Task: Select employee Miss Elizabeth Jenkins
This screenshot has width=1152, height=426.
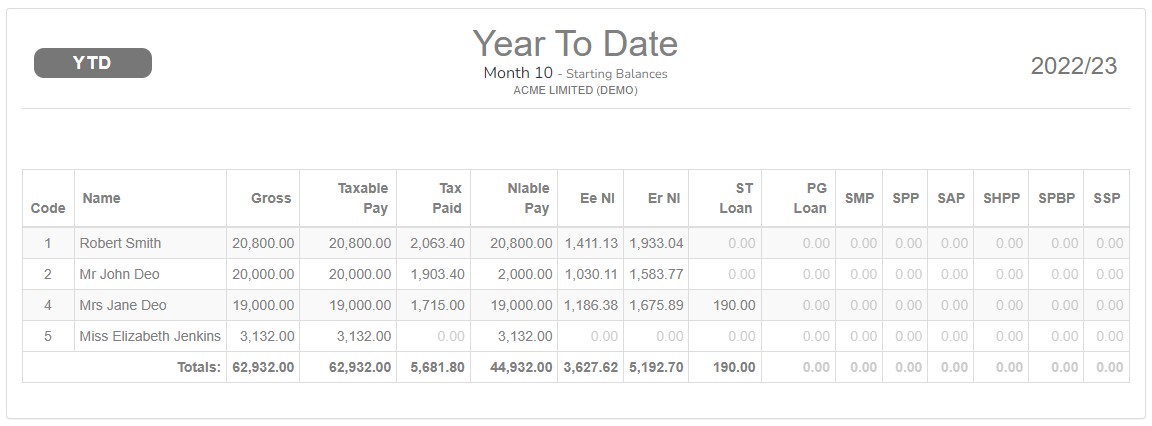Action: tap(150, 336)
